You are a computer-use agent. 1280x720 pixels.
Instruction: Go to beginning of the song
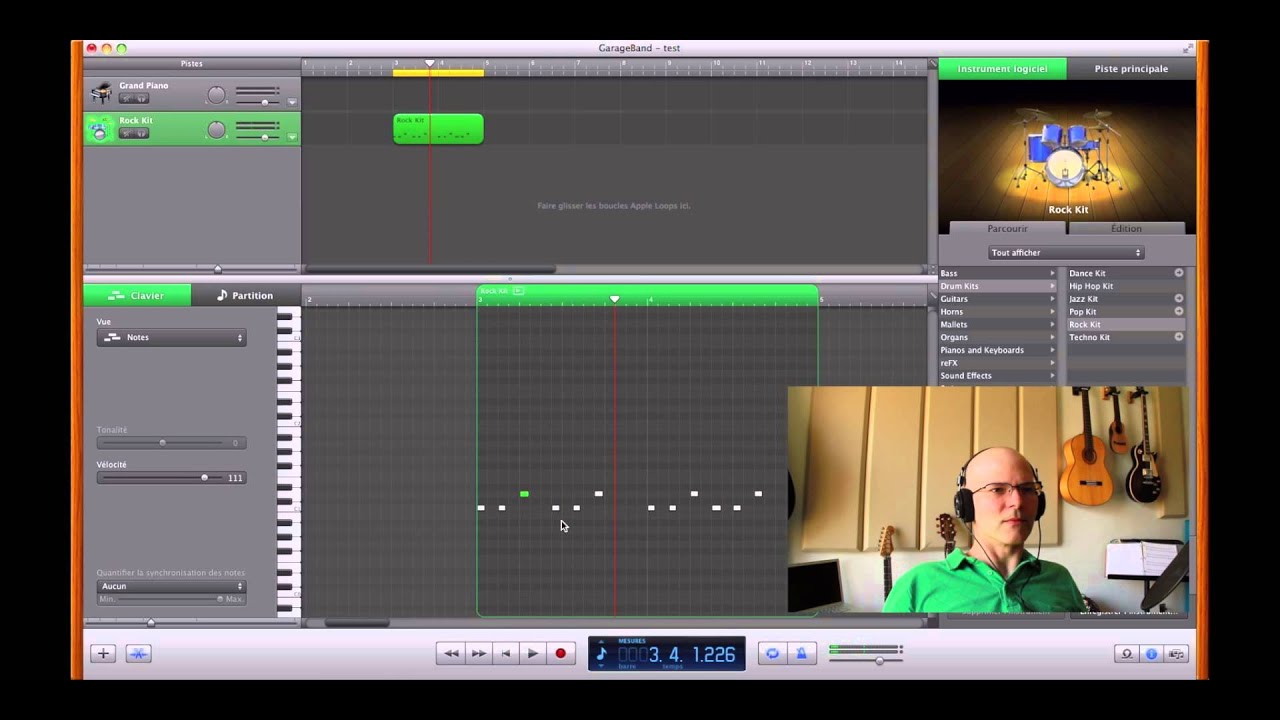(x=506, y=653)
